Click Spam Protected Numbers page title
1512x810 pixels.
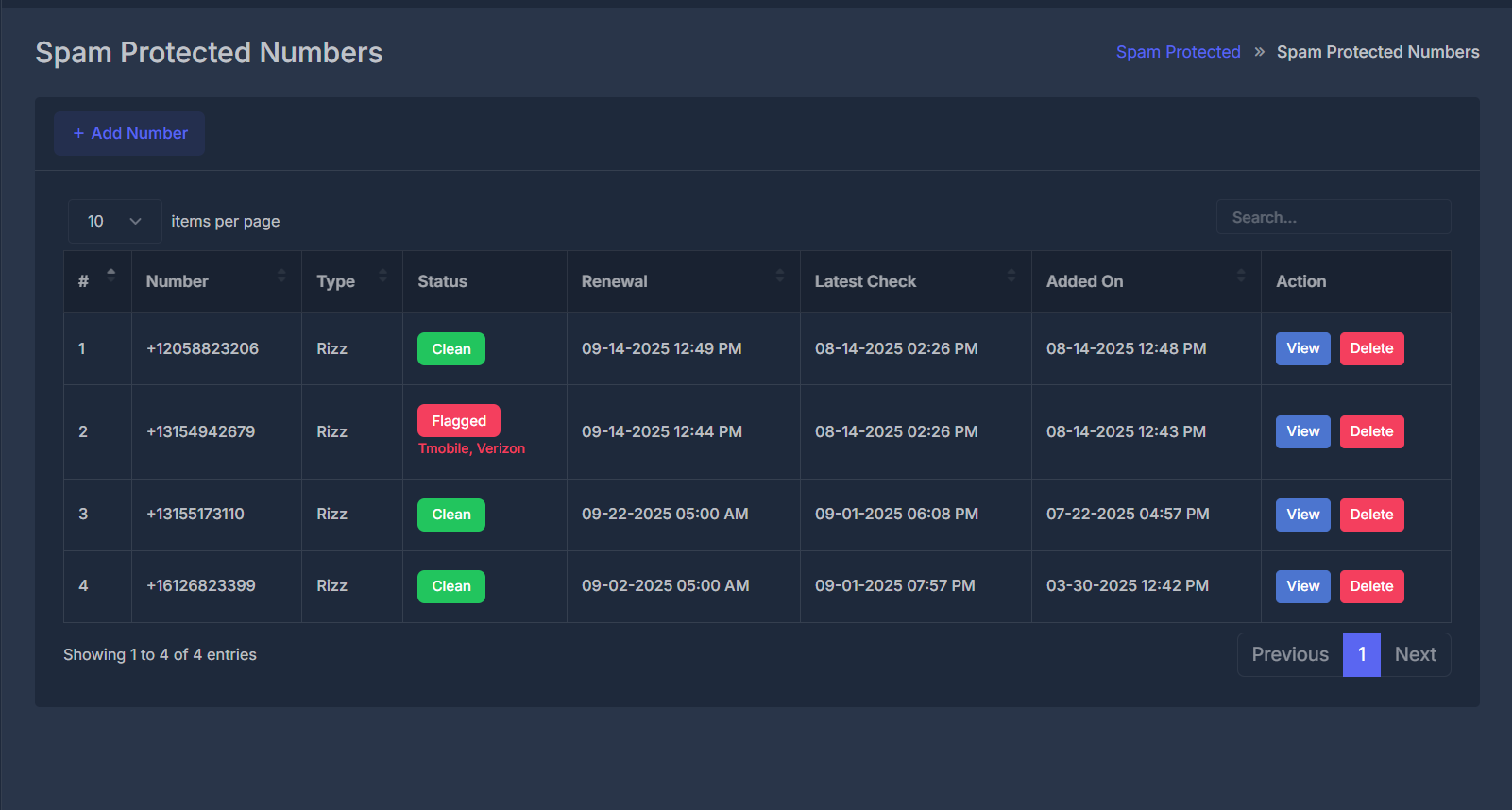[209, 52]
